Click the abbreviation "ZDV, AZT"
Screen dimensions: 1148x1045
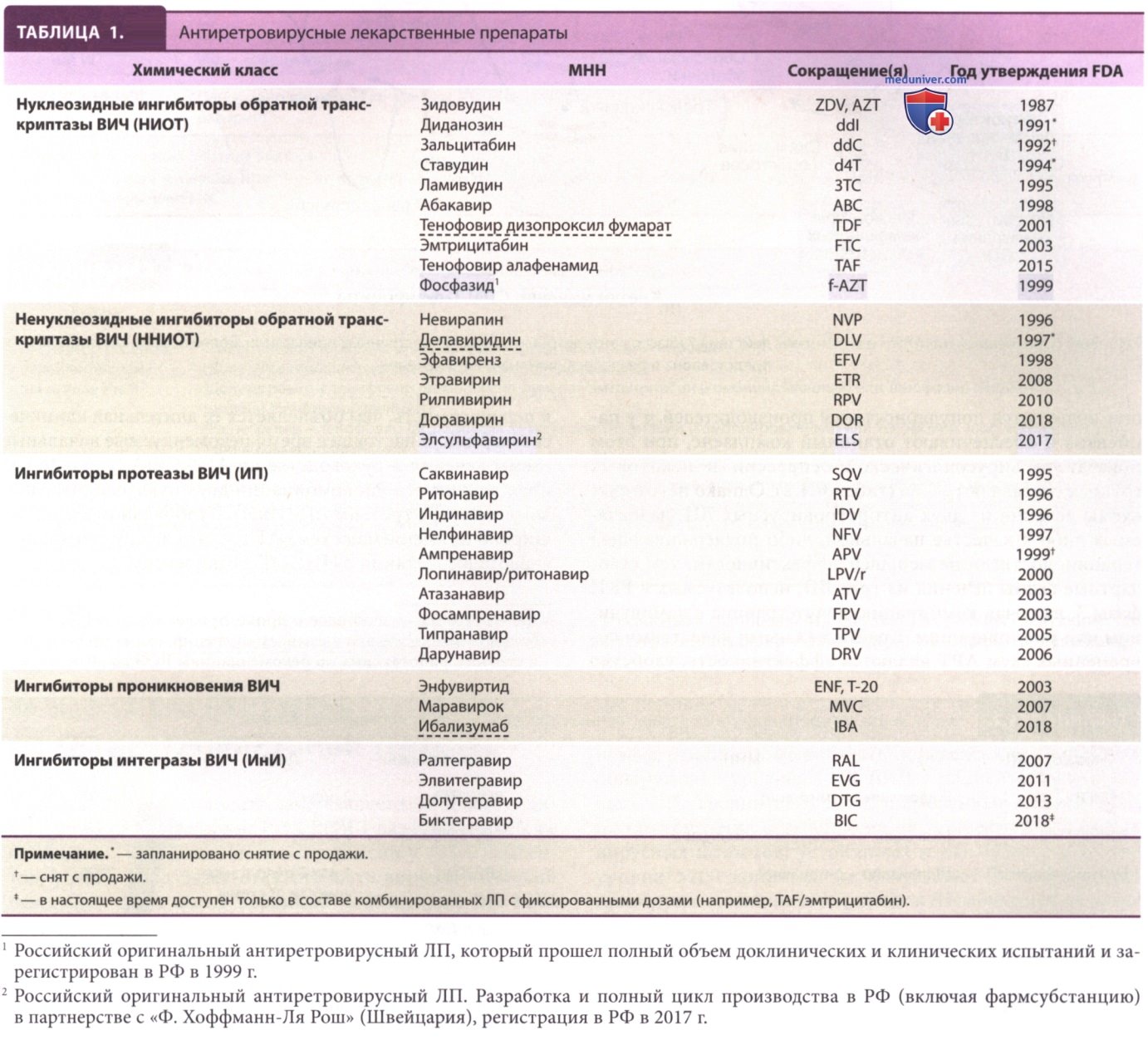click(847, 105)
